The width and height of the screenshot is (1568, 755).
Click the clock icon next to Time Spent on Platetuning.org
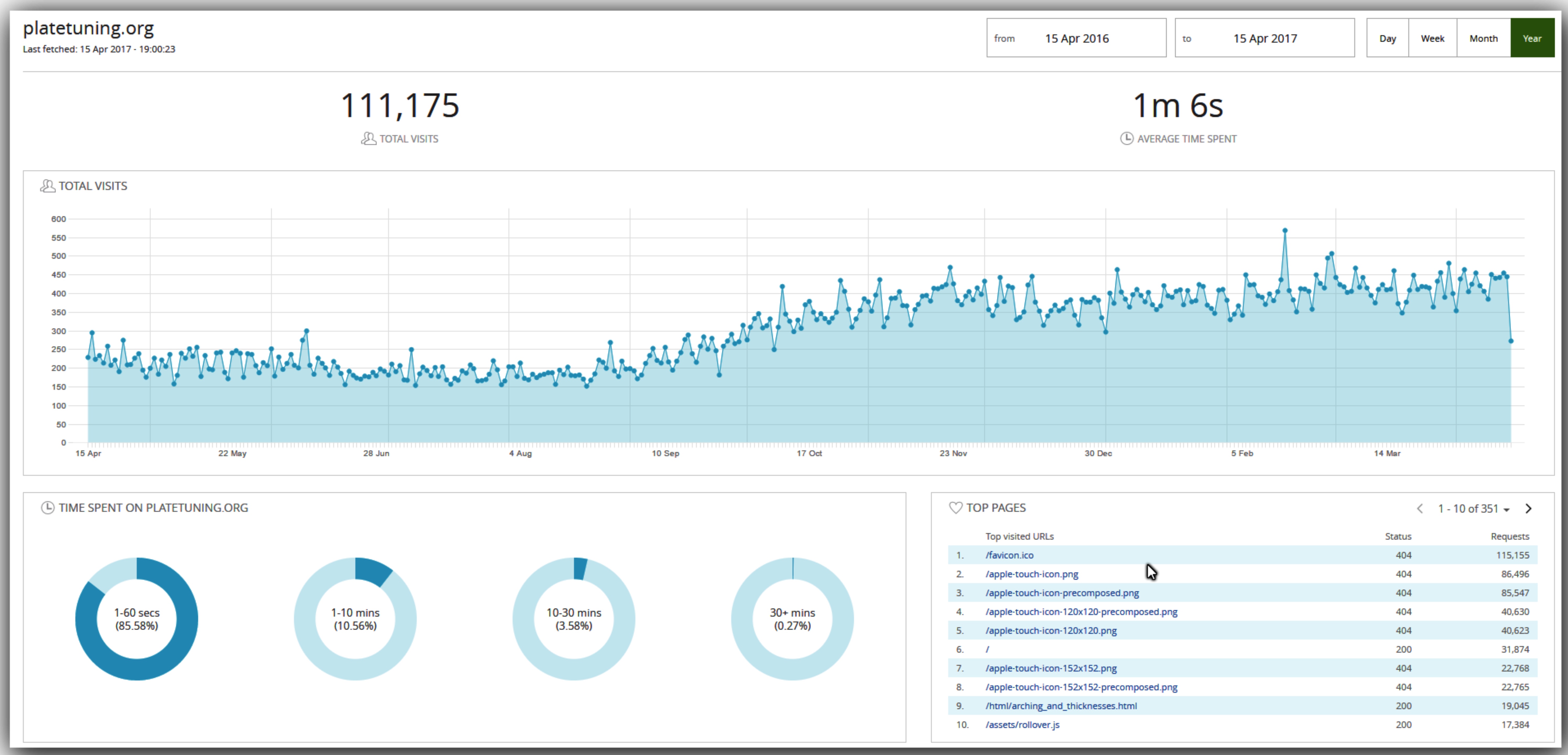click(x=47, y=508)
